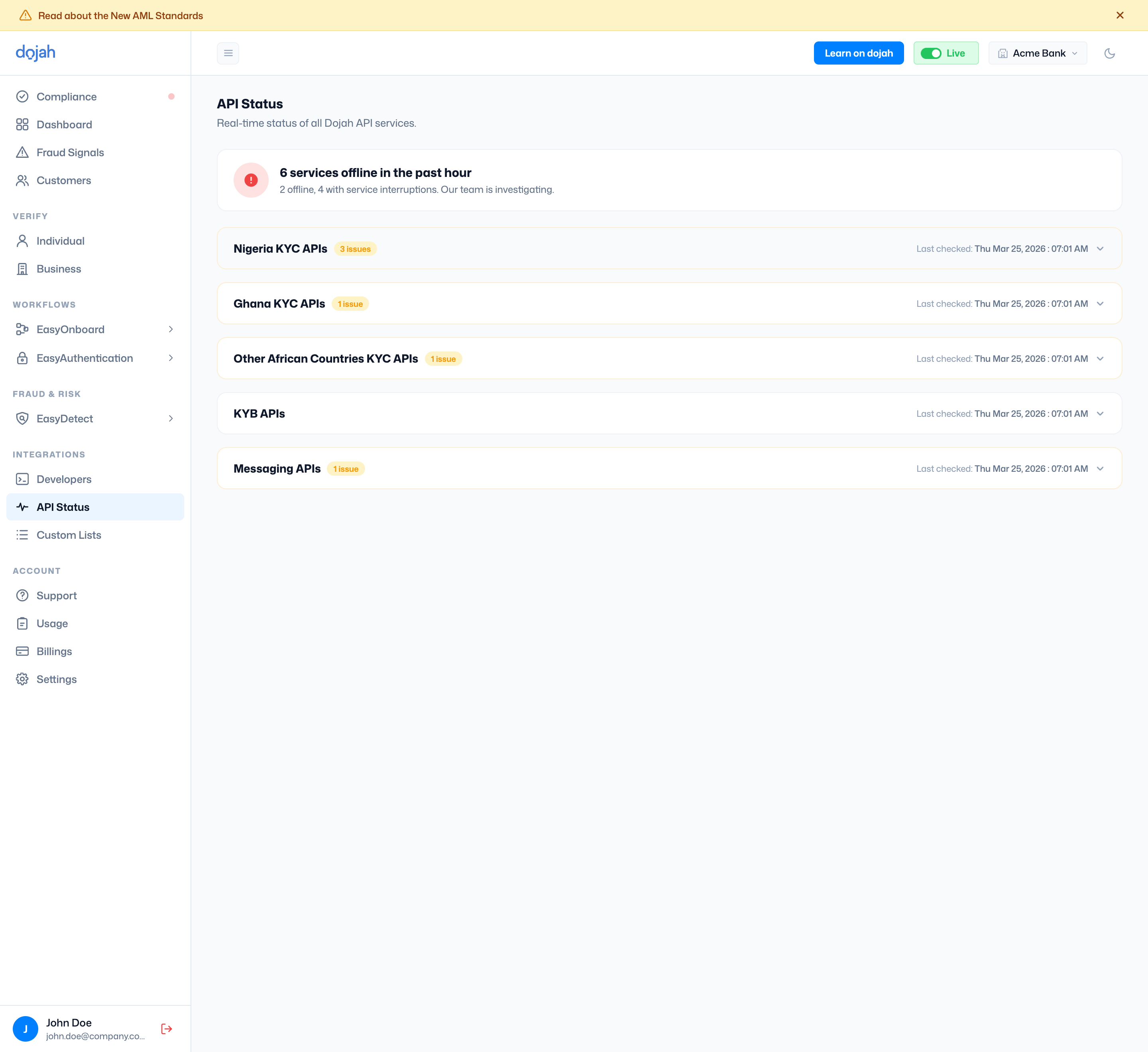This screenshot has height=1052, width=1148.
Task: Dismiss the AML Standards banner
Action: (x=1120, y=16)
